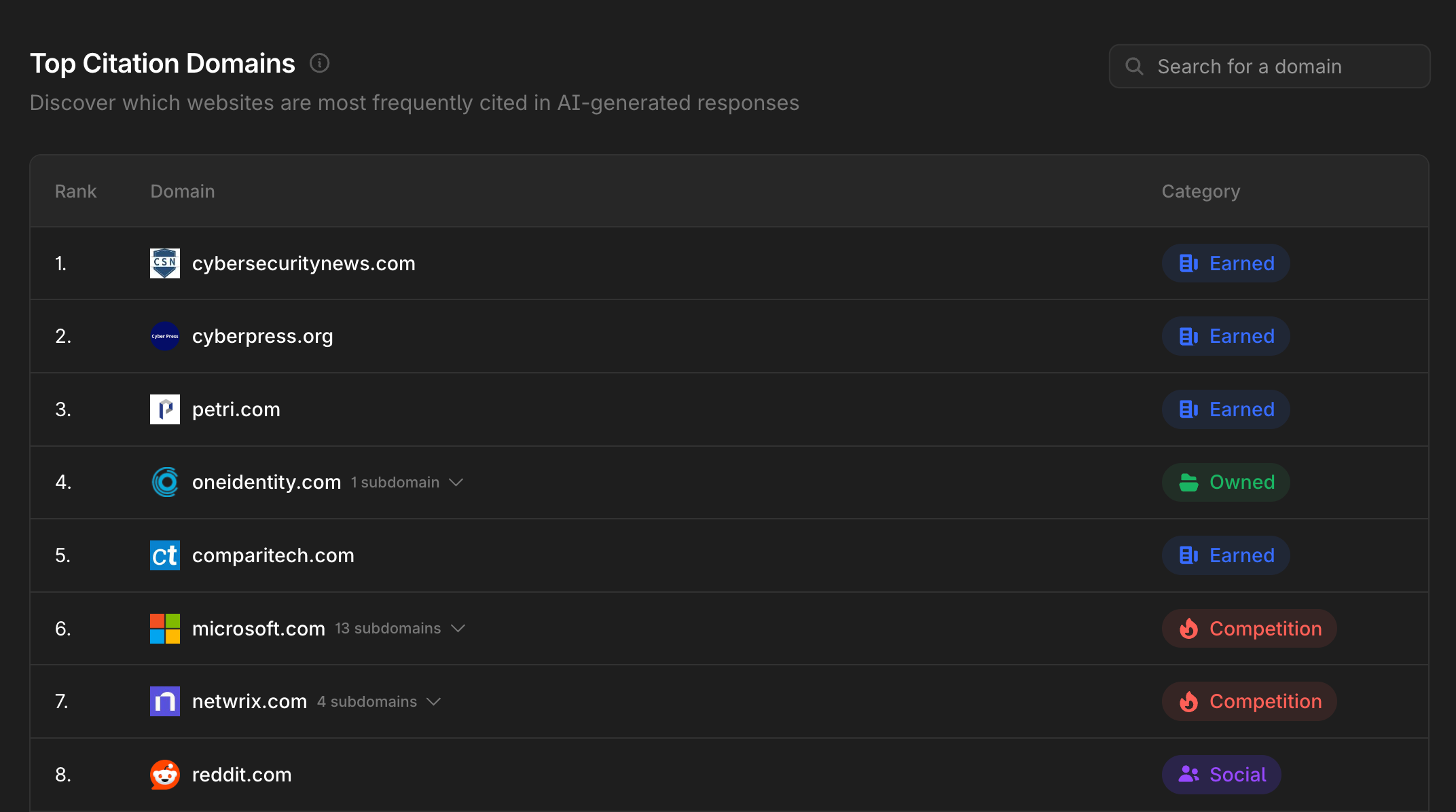1456x812 pixels.
Task: Select the comparitech.com CT icon
Action: pyautogui.click(x=164, y=555)
